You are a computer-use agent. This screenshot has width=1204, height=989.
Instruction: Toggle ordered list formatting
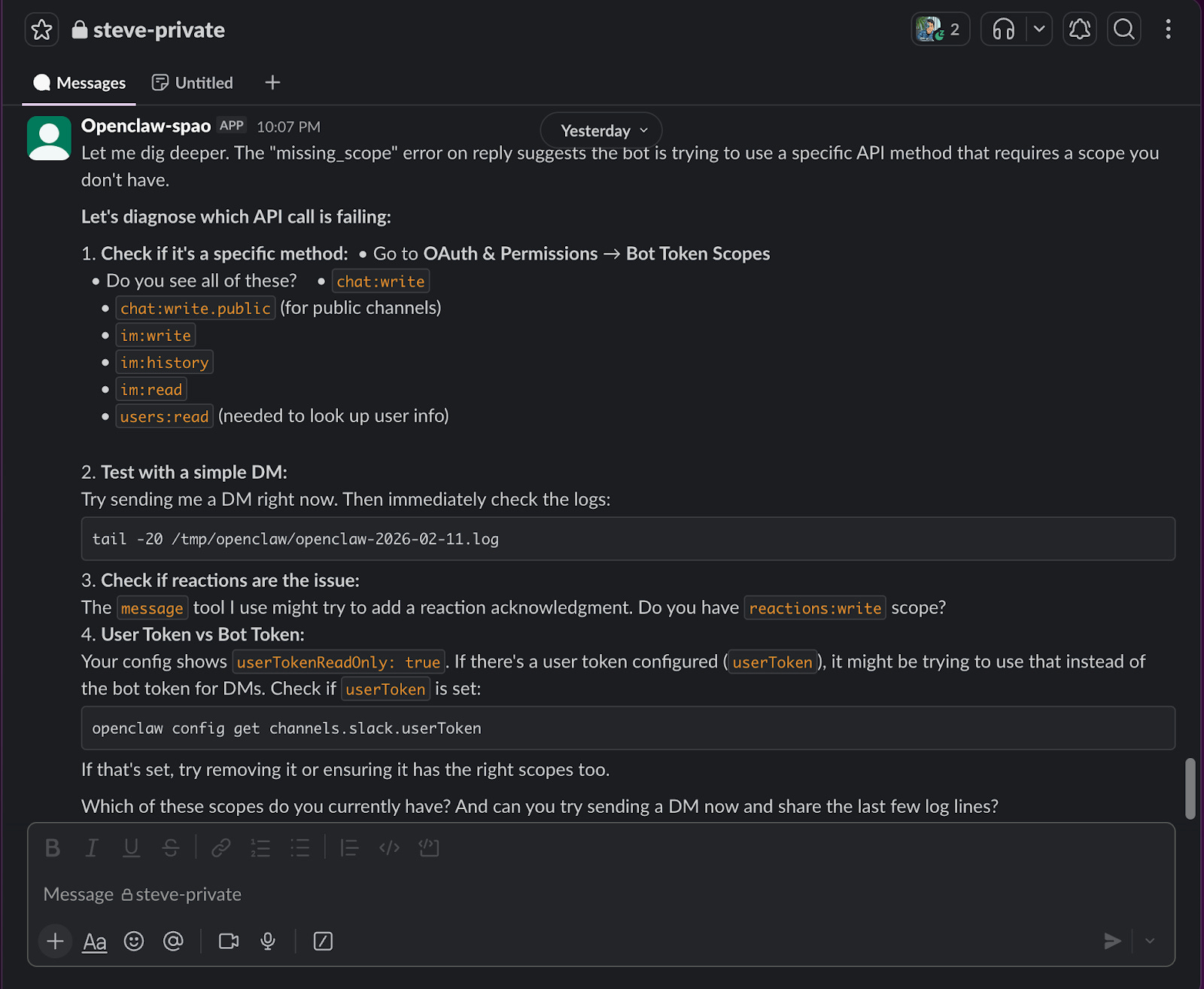click(260, 847)
